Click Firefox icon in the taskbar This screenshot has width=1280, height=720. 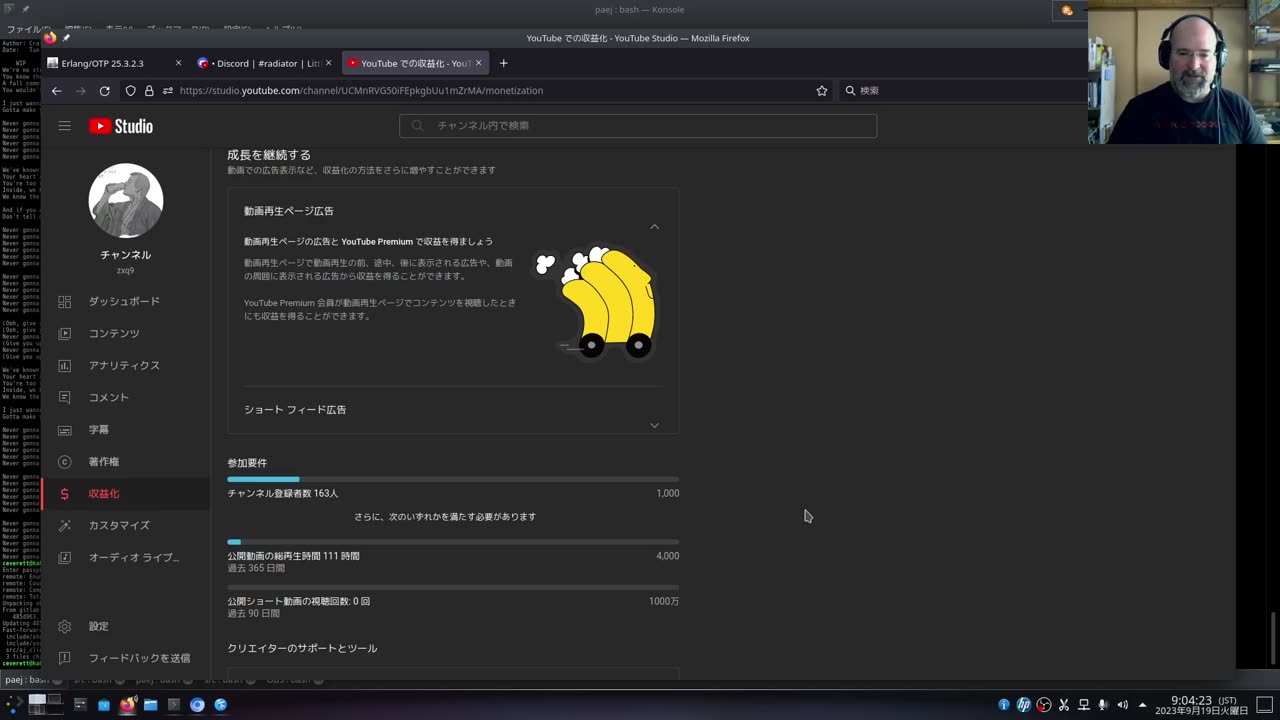127,704
